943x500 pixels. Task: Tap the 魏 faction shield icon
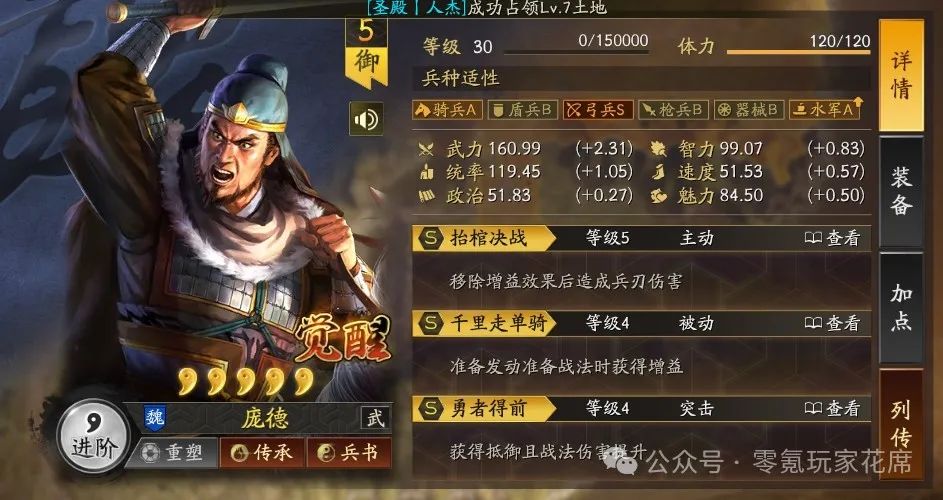click(x=155, y=418)
